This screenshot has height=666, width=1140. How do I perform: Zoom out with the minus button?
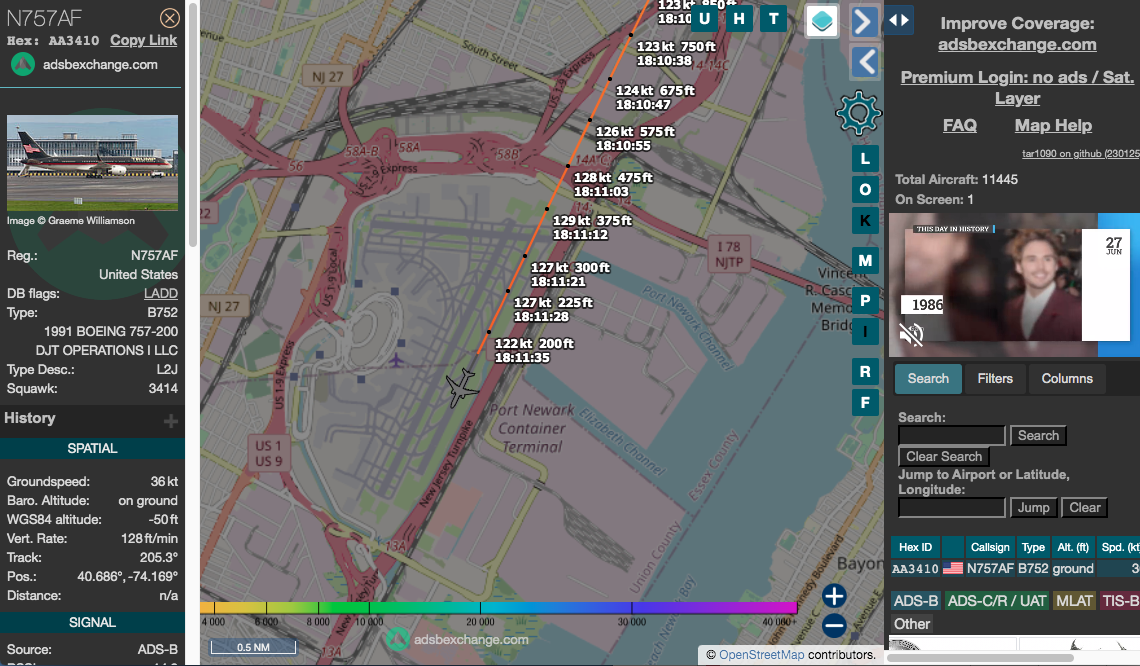point(834,625)
